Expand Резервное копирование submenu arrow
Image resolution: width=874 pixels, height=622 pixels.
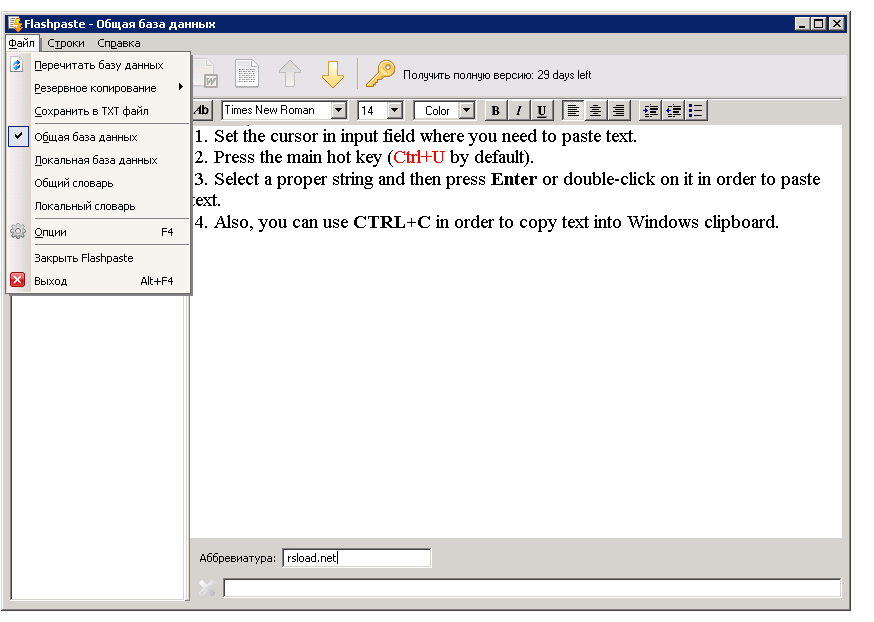click(181, 87)
